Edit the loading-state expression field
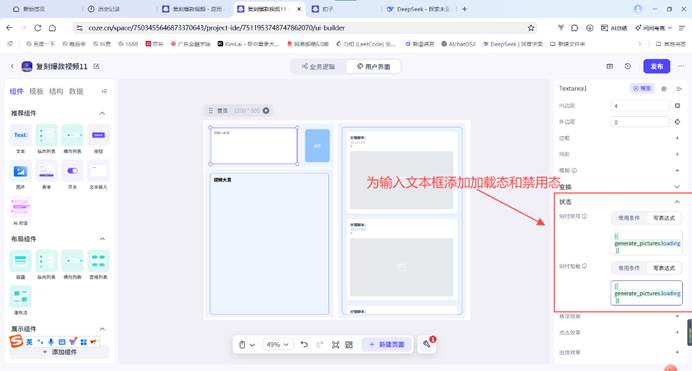692x371 pixels. tap(647, 293)
